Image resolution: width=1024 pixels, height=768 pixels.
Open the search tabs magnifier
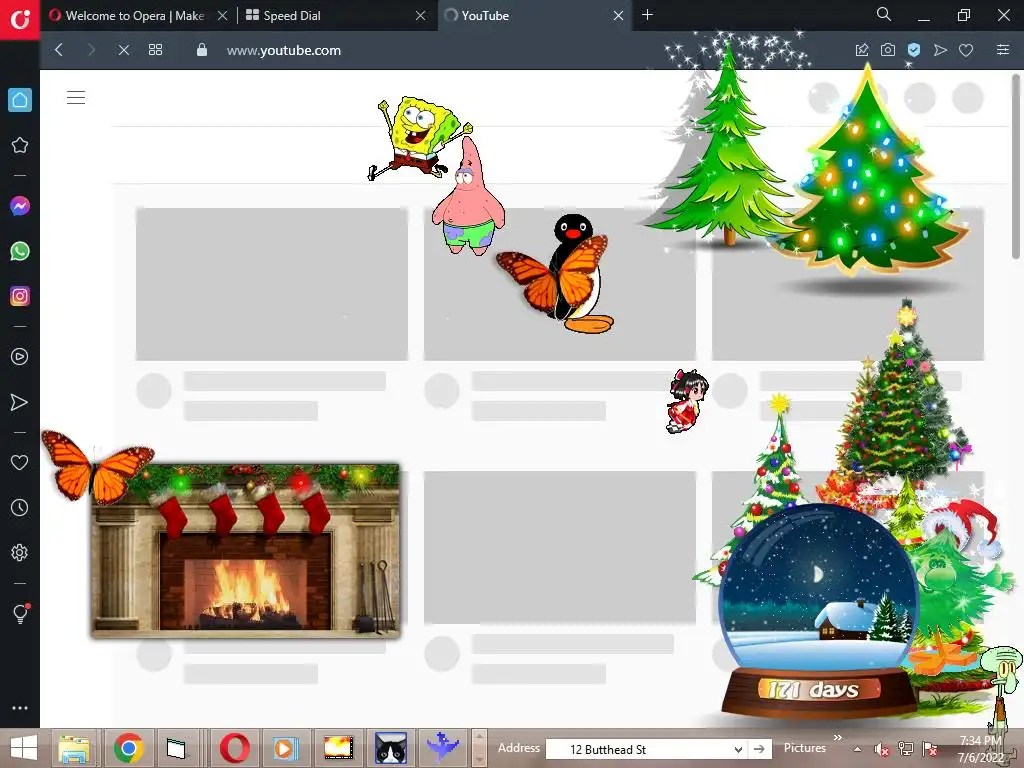pos(884,14)
